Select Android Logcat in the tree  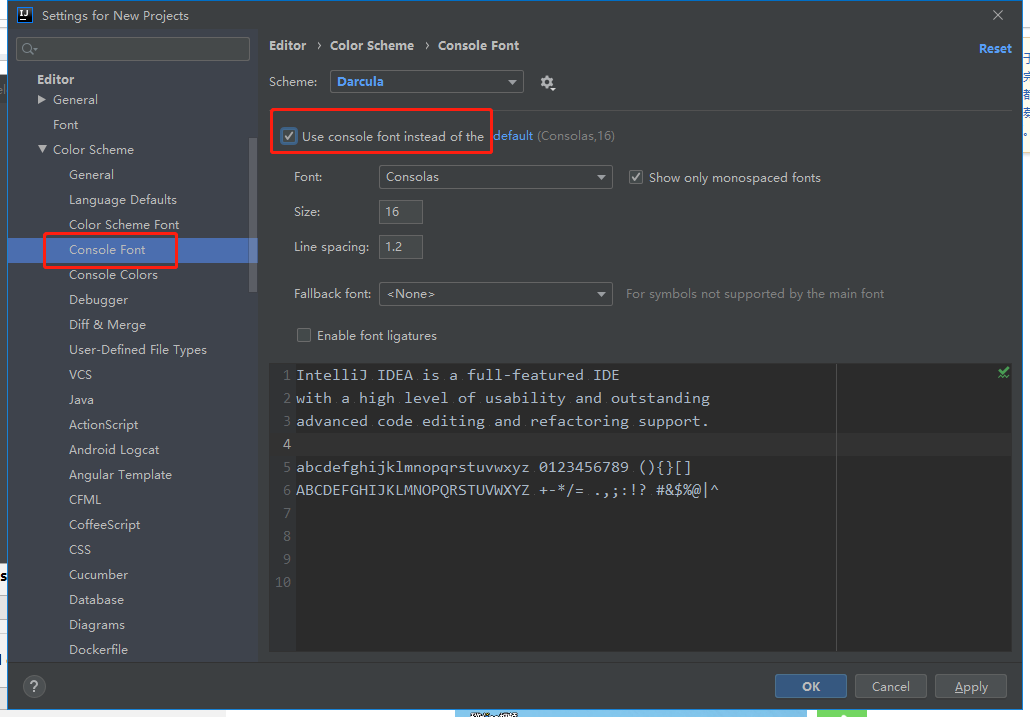click(x=114, y=450)
